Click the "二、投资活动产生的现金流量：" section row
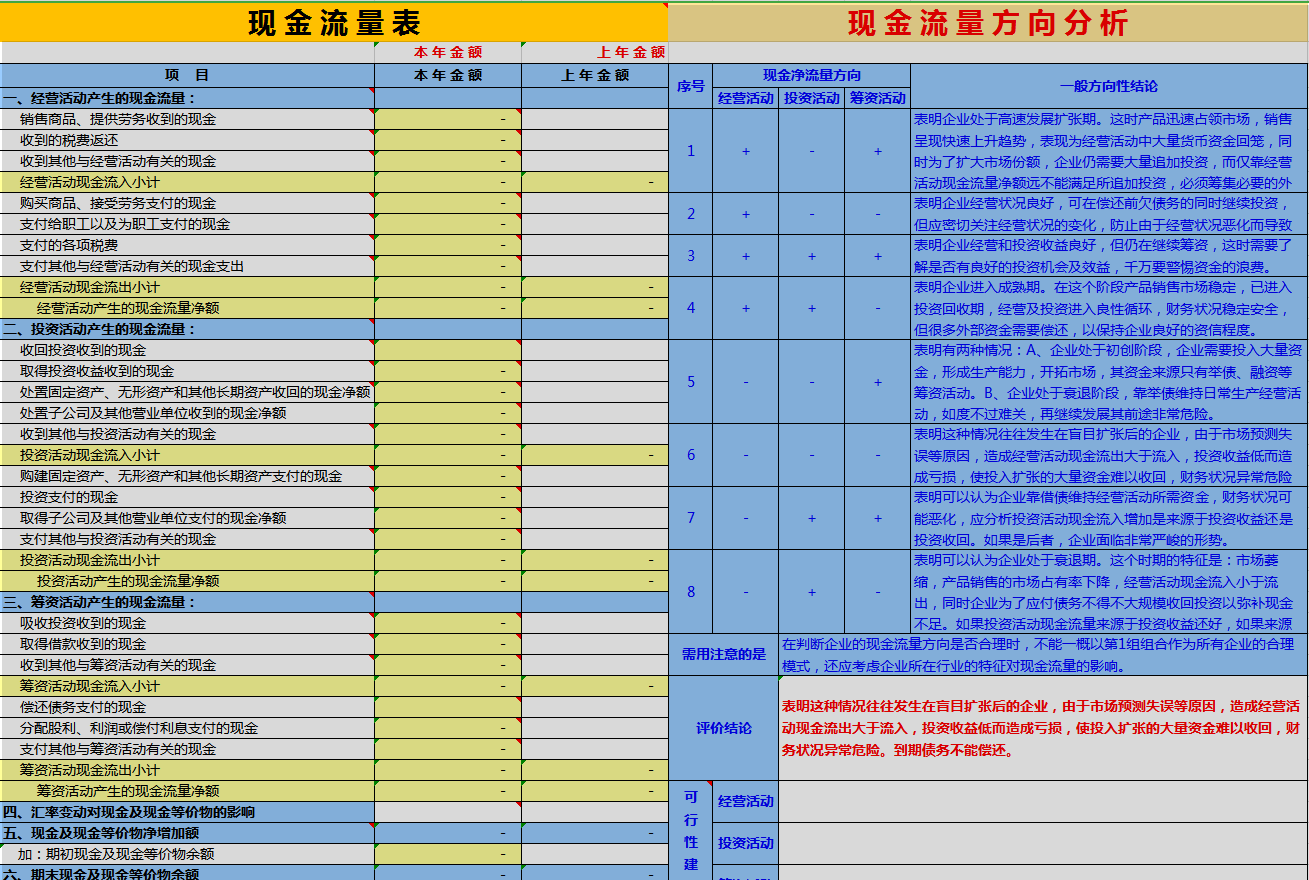This screenshot has height=880, width=1309. pos(187,329)
